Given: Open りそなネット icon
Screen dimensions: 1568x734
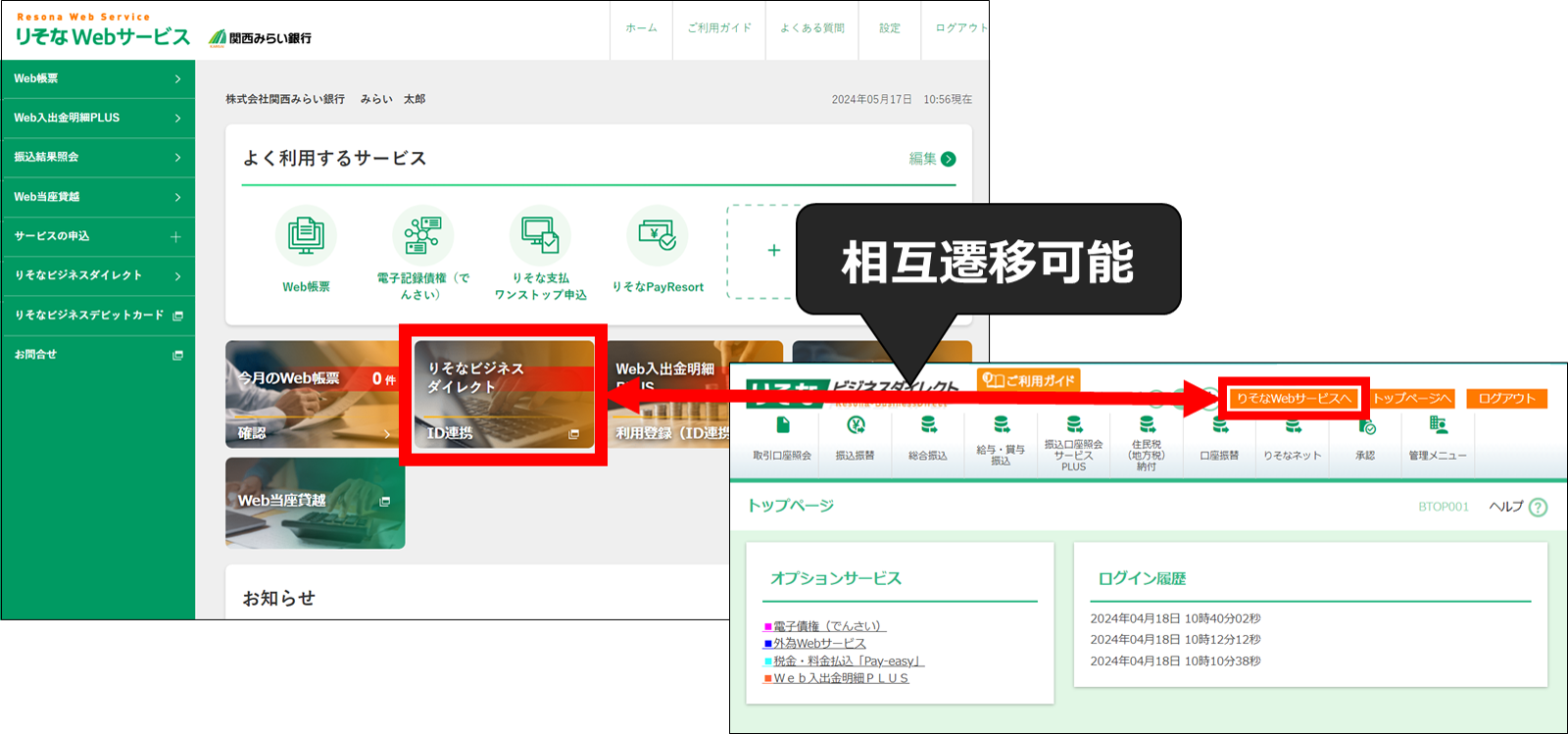Looking at the screenshot, I should (1293, 425).
